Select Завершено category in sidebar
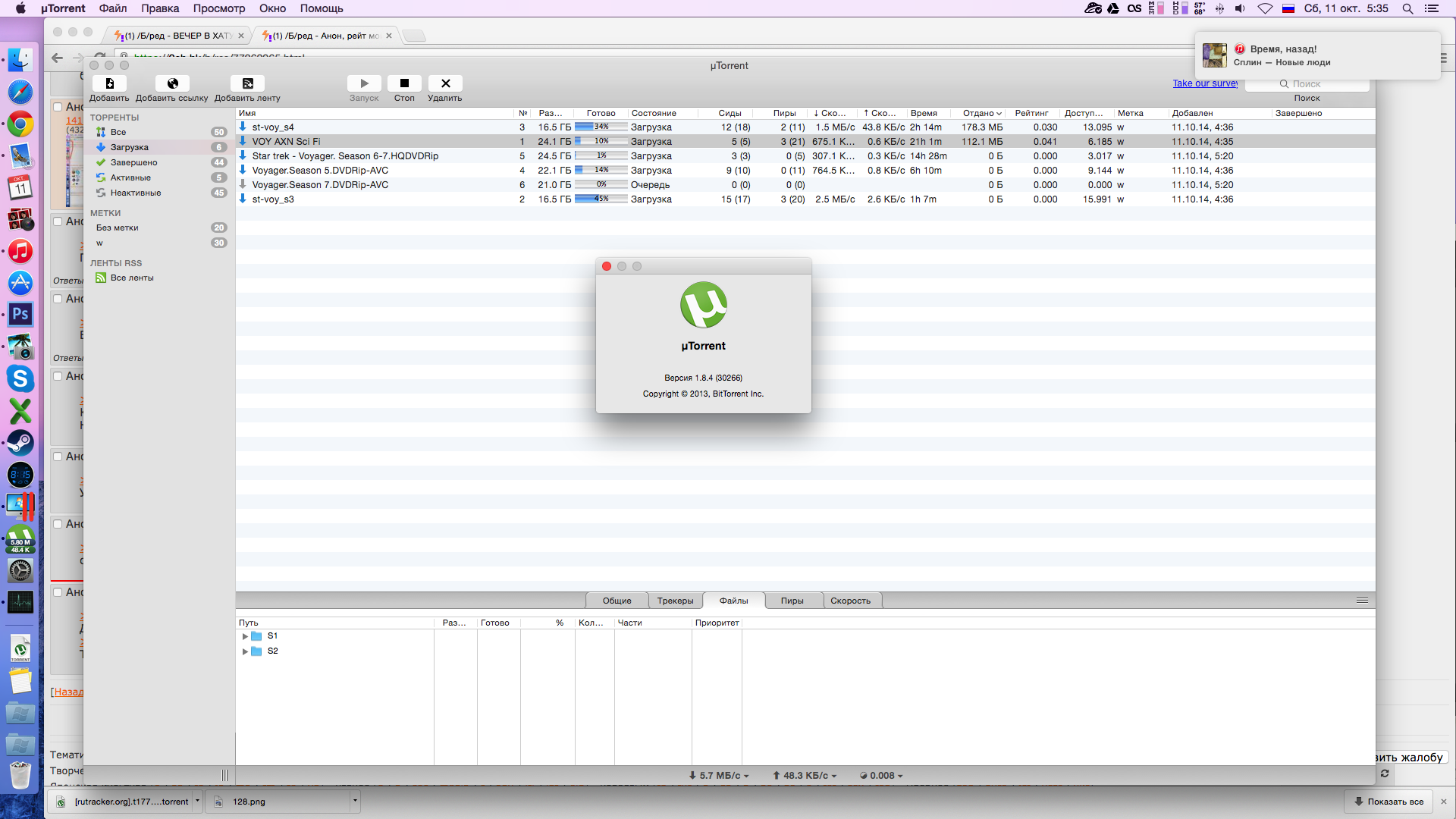 click(160, 162)
